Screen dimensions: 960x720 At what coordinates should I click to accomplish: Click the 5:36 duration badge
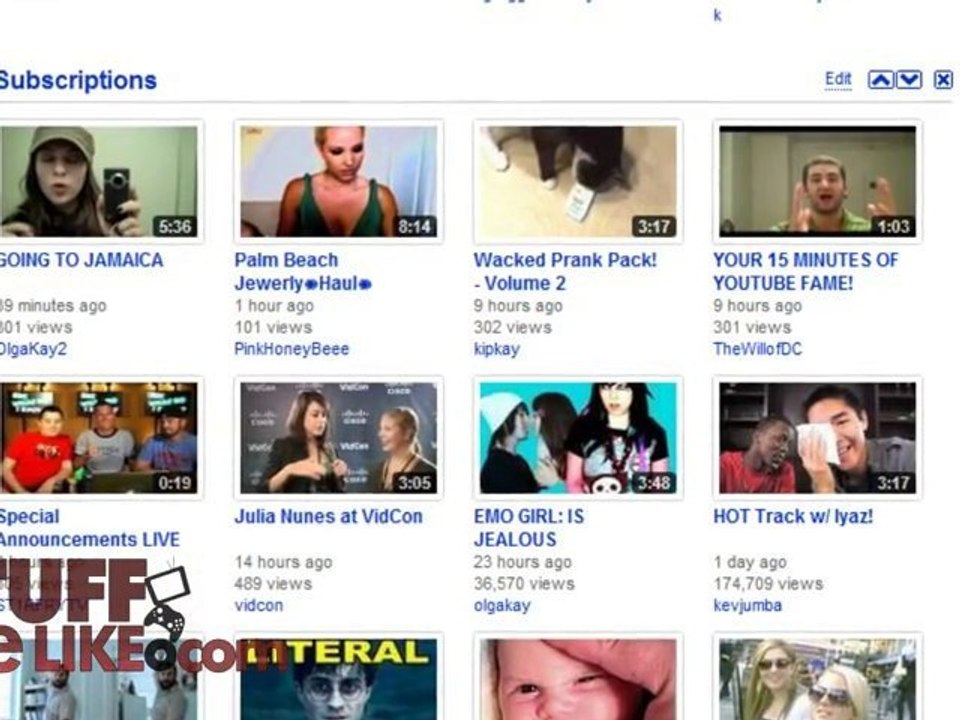pyautogui.click(x=174, y=227)
